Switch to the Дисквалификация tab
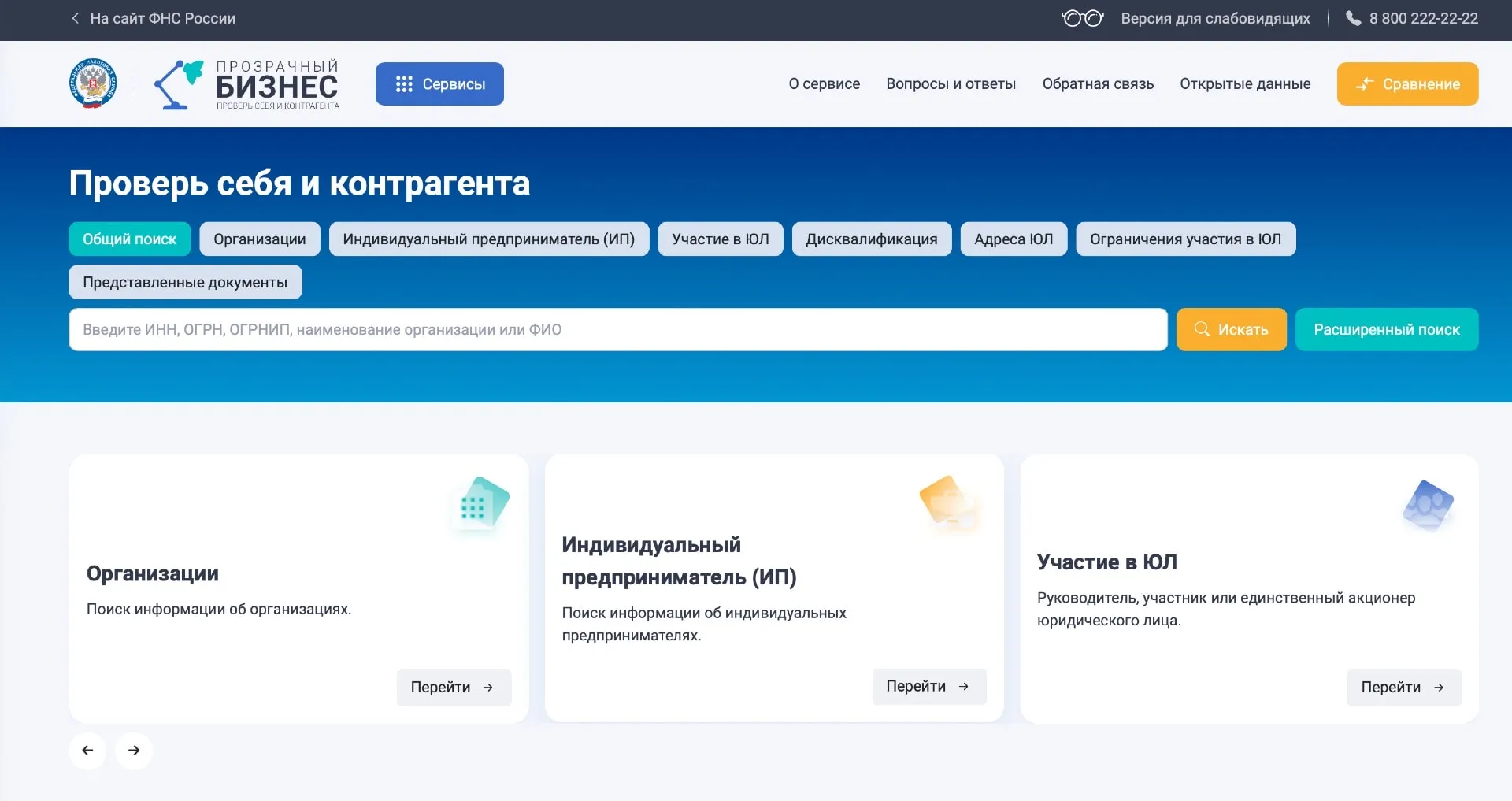 tap(871, 239)
